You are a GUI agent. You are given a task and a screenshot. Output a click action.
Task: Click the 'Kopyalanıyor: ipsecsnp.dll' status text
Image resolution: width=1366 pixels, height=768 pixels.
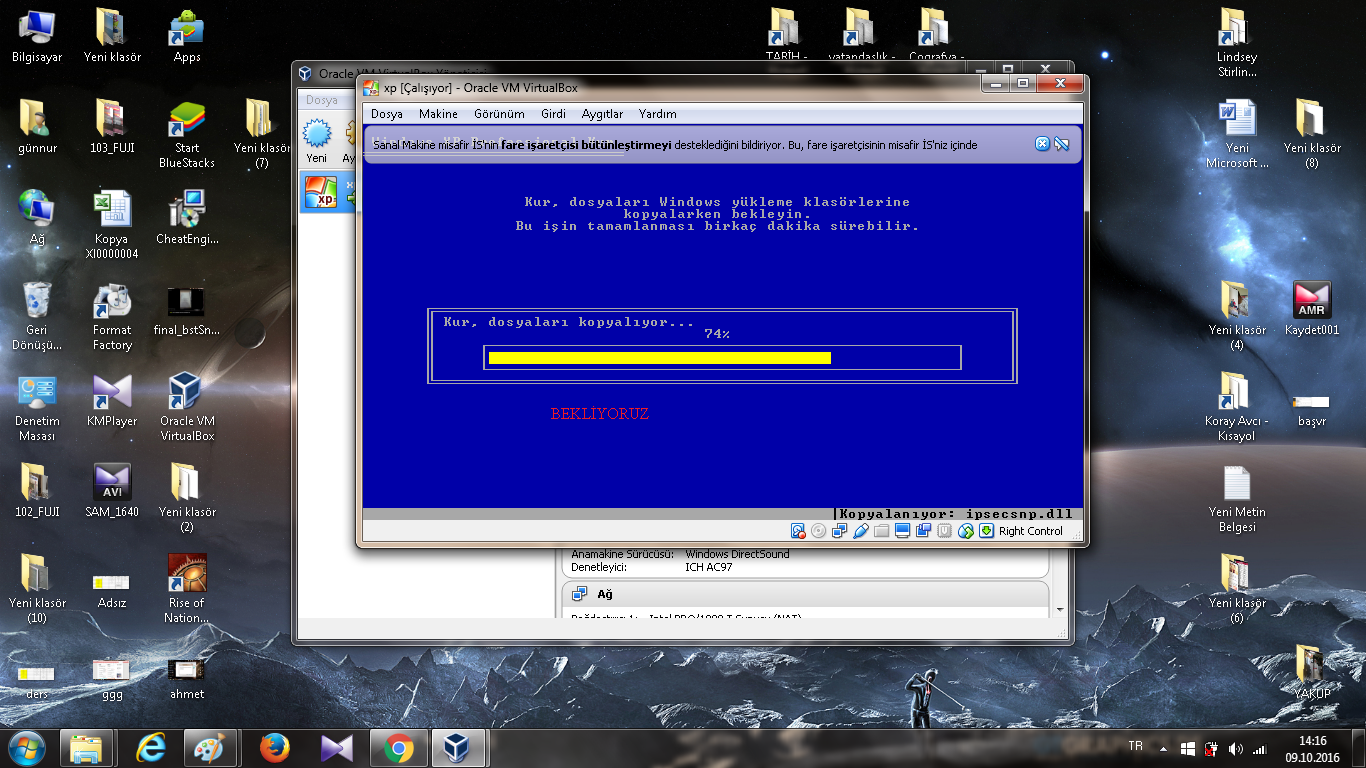click(x=956, y=514)
